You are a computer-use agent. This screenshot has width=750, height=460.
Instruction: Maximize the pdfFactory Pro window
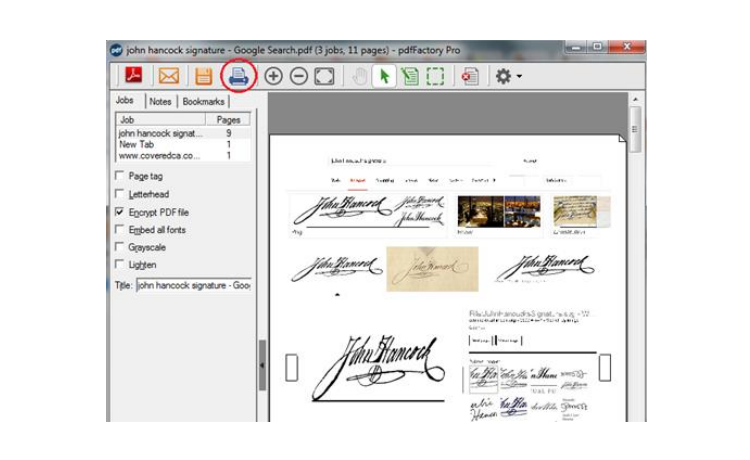[x=597, y=47]
